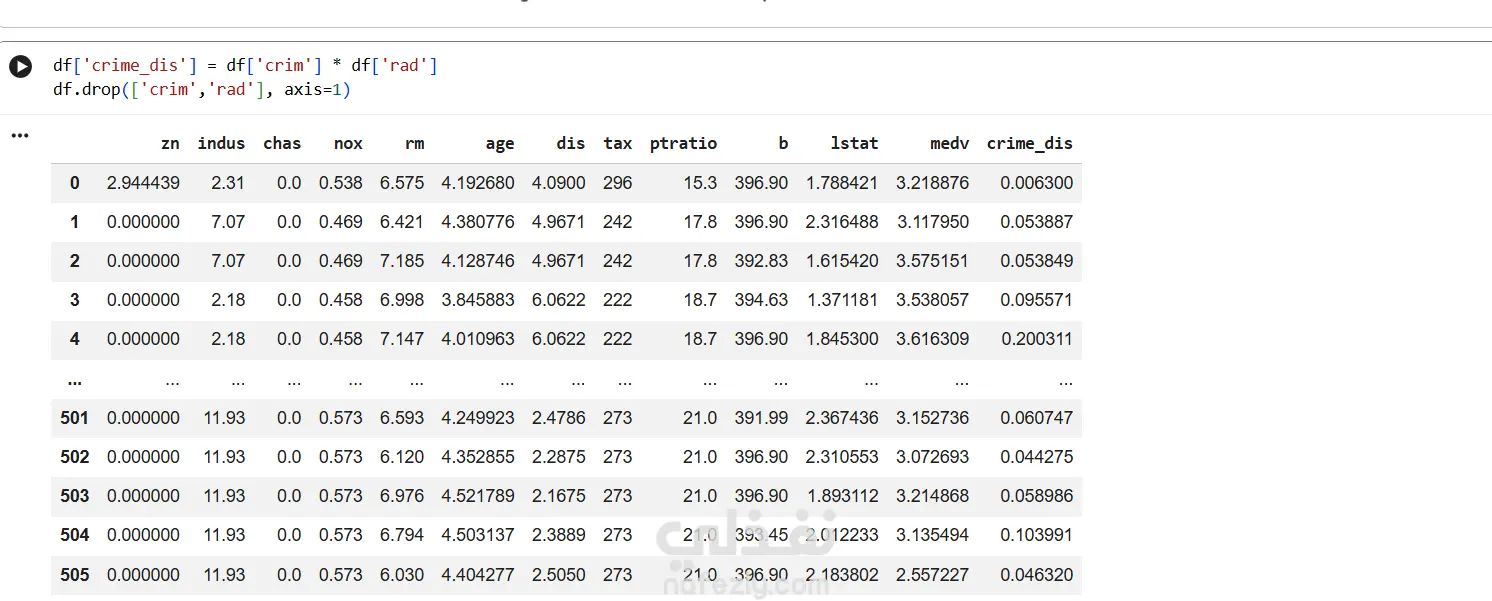Select the ptratio column header
The height and width of the screenshot is (601, 1492).
683,143
